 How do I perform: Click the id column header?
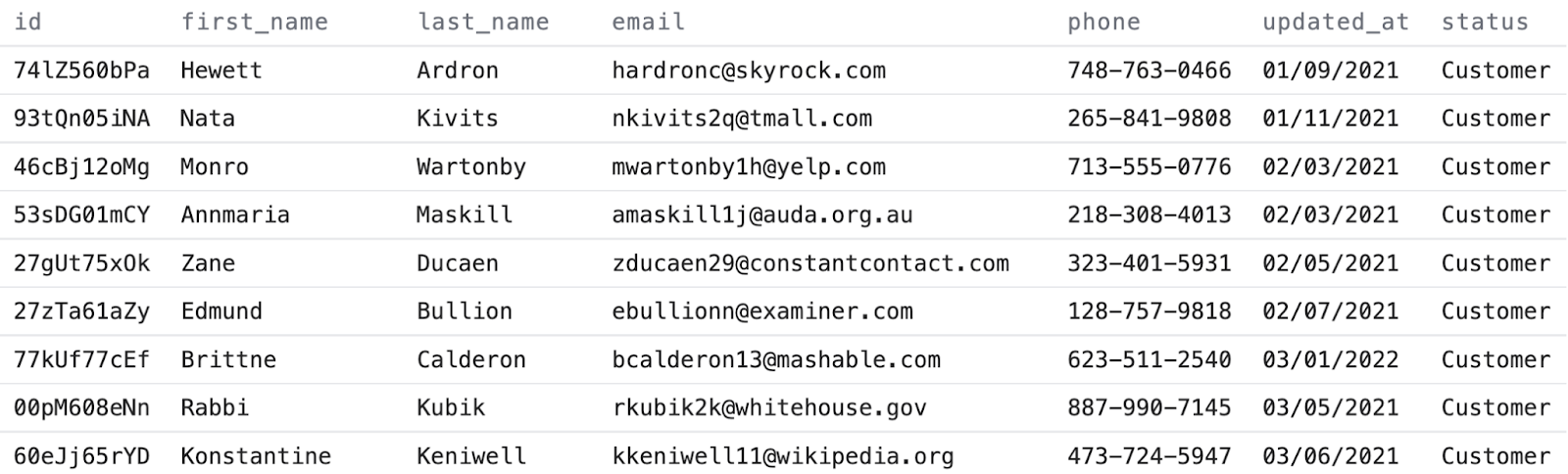pos(27,22)
